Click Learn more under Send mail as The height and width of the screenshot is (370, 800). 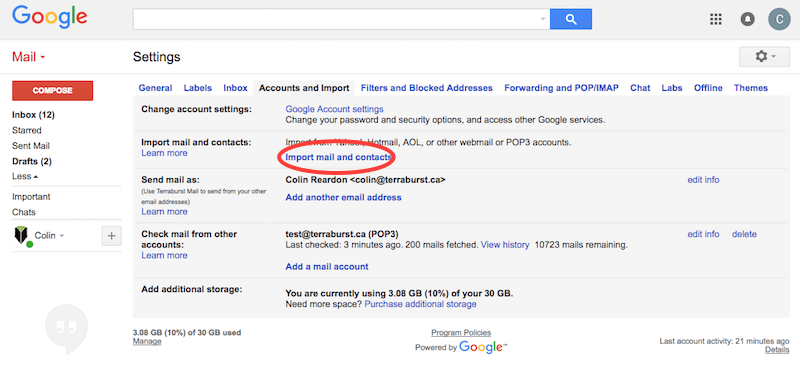(x=164, y=211)
